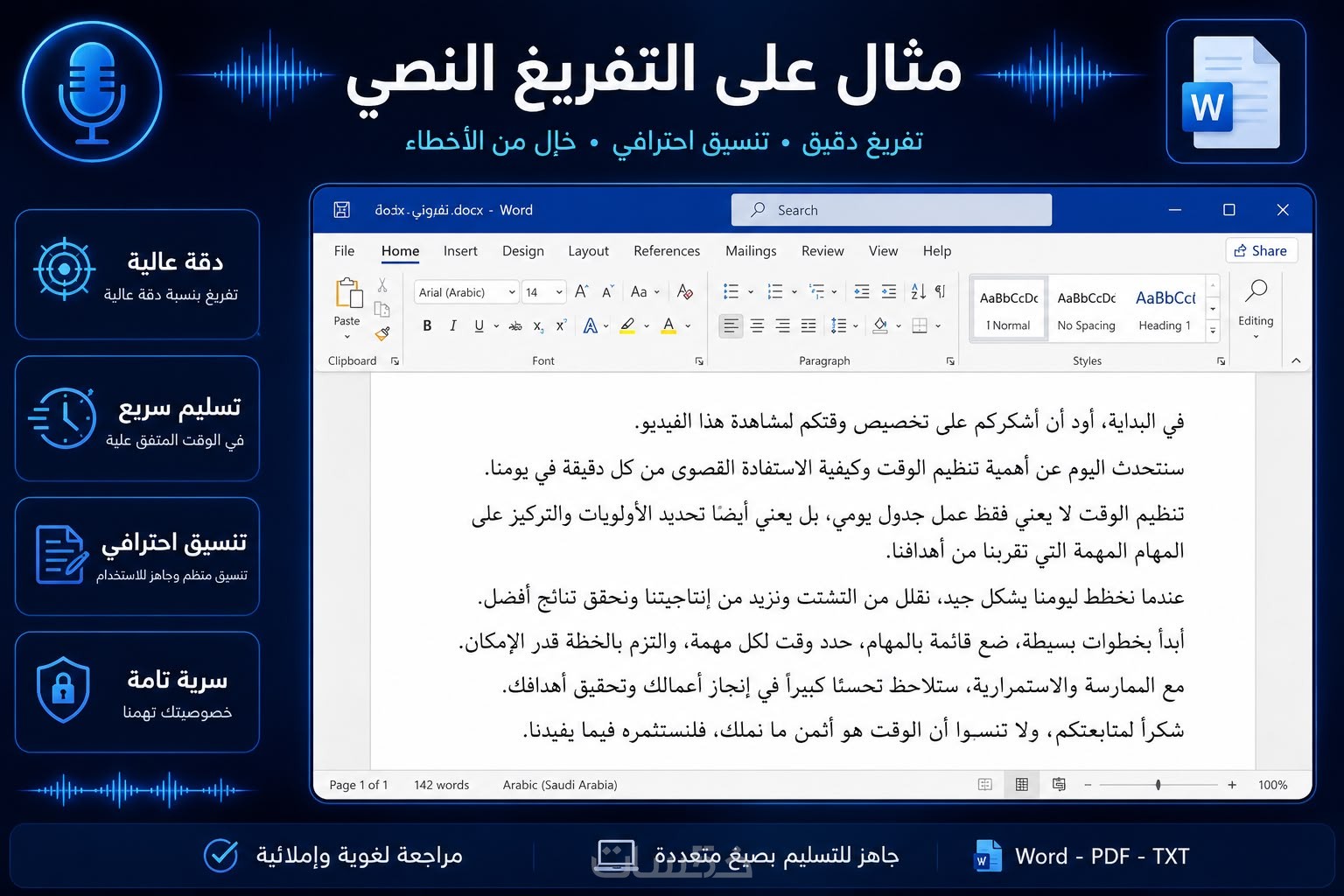Image resolution: width=1344 pixels, height=896 pixels.
Task: Click the Text Effects outlined A icon
Action: pos(591,325)
